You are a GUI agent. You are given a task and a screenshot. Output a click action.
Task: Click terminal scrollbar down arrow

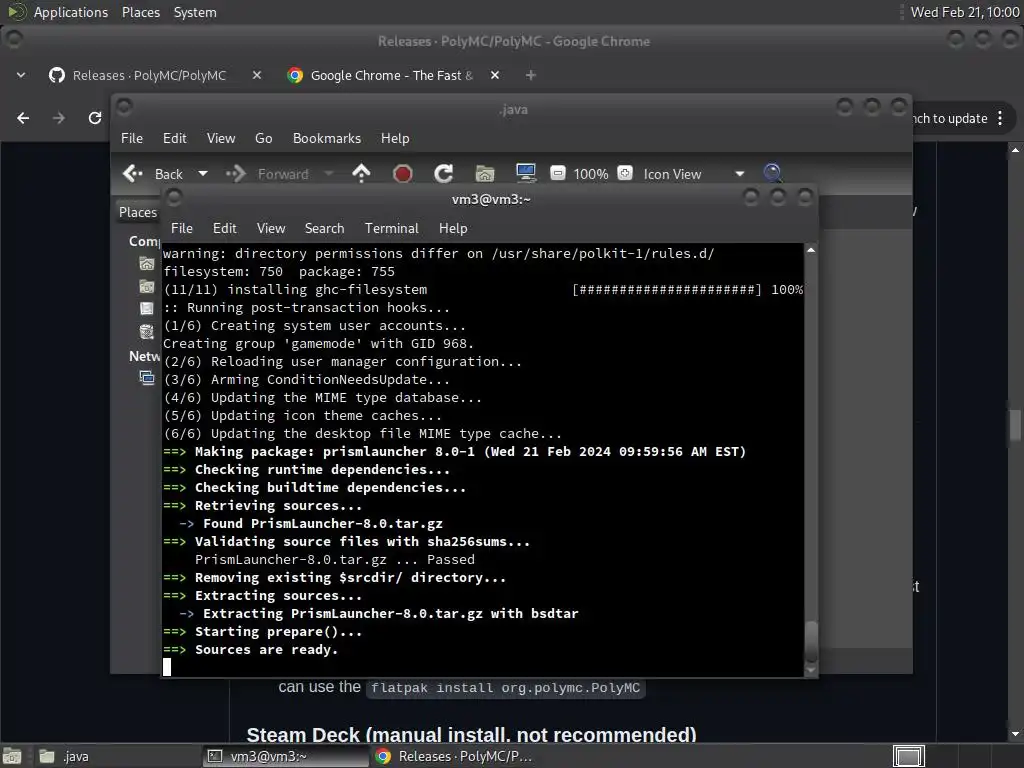811,670
